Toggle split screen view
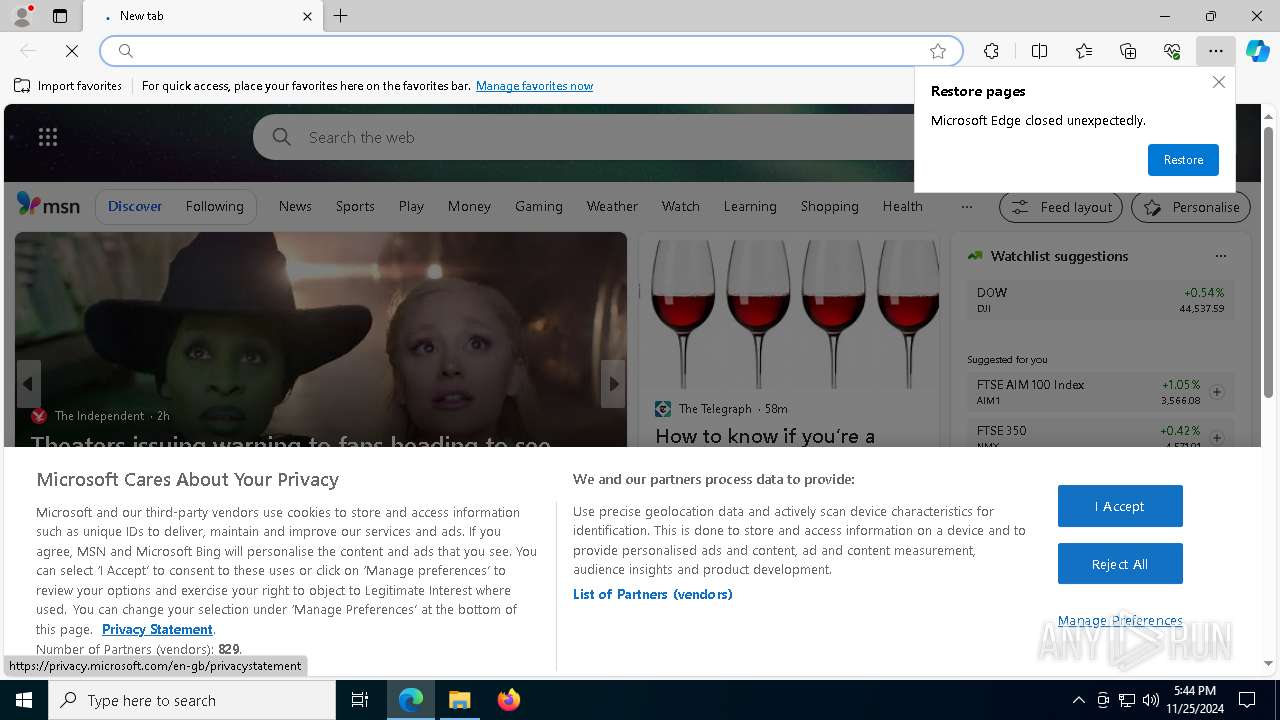The height and width of the screenshot is (720, 1280). (1039, 51)
